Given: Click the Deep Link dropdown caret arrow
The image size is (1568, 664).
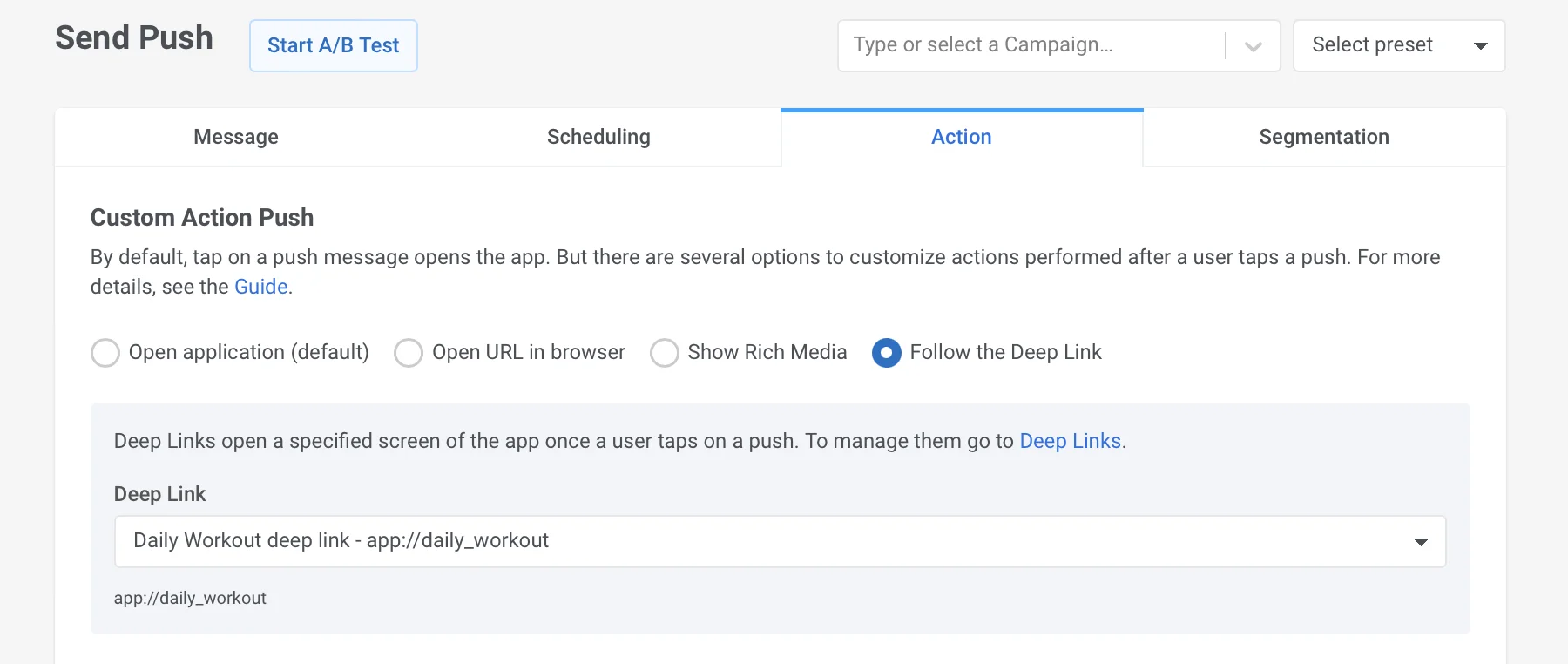Looking at the screenshot, I should click(1421, 542).
